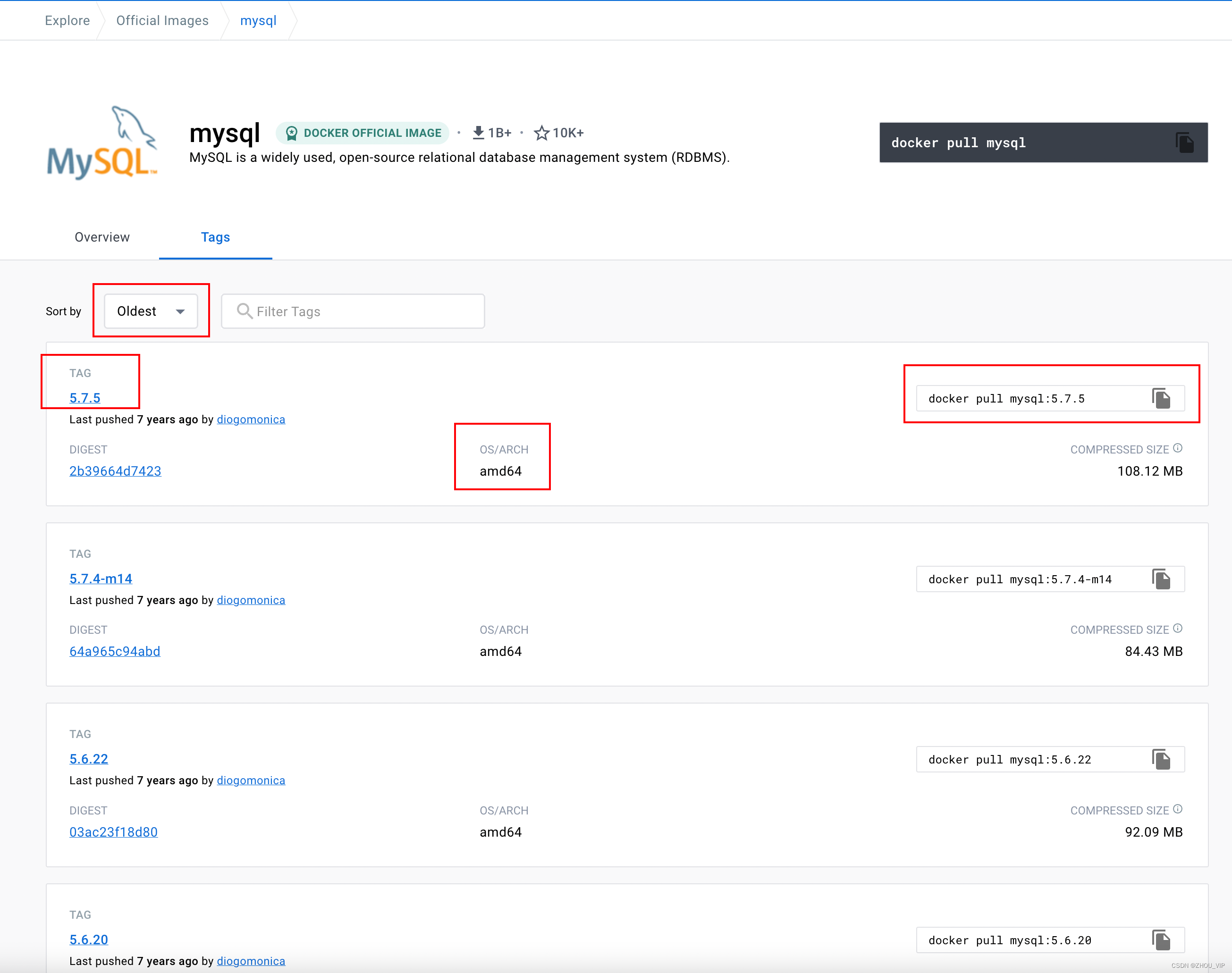Copy docker pull mysql:5.6.22 command
This screenshot has height=973, width=1232.
tap(1161, 759)
